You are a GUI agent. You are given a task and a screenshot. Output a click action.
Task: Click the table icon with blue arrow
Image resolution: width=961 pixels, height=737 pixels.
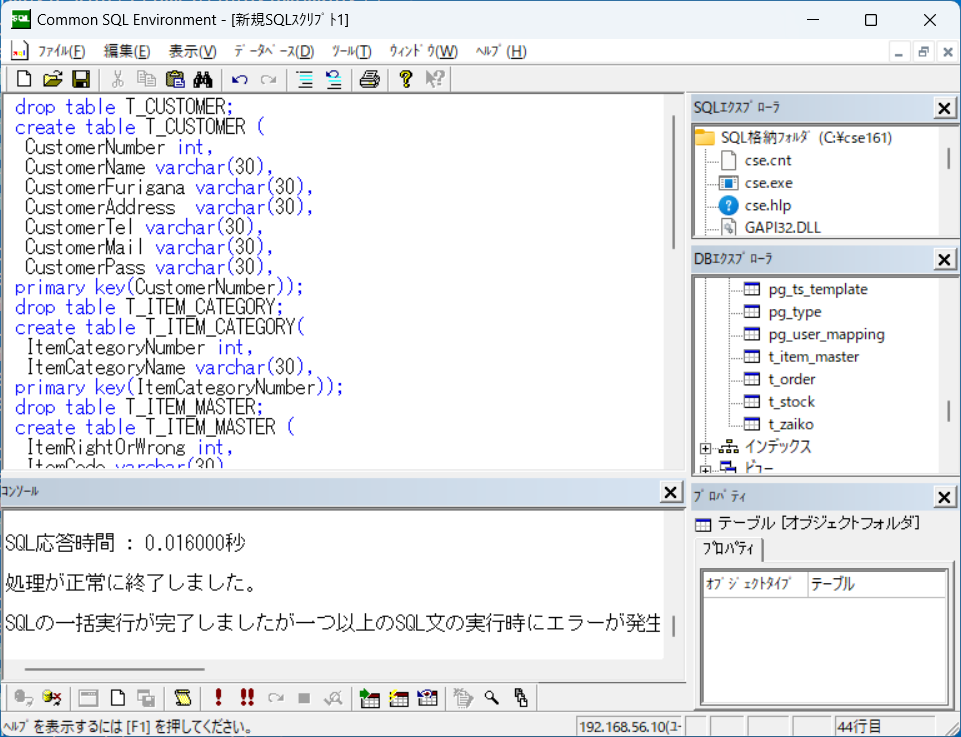click(427, 697)
